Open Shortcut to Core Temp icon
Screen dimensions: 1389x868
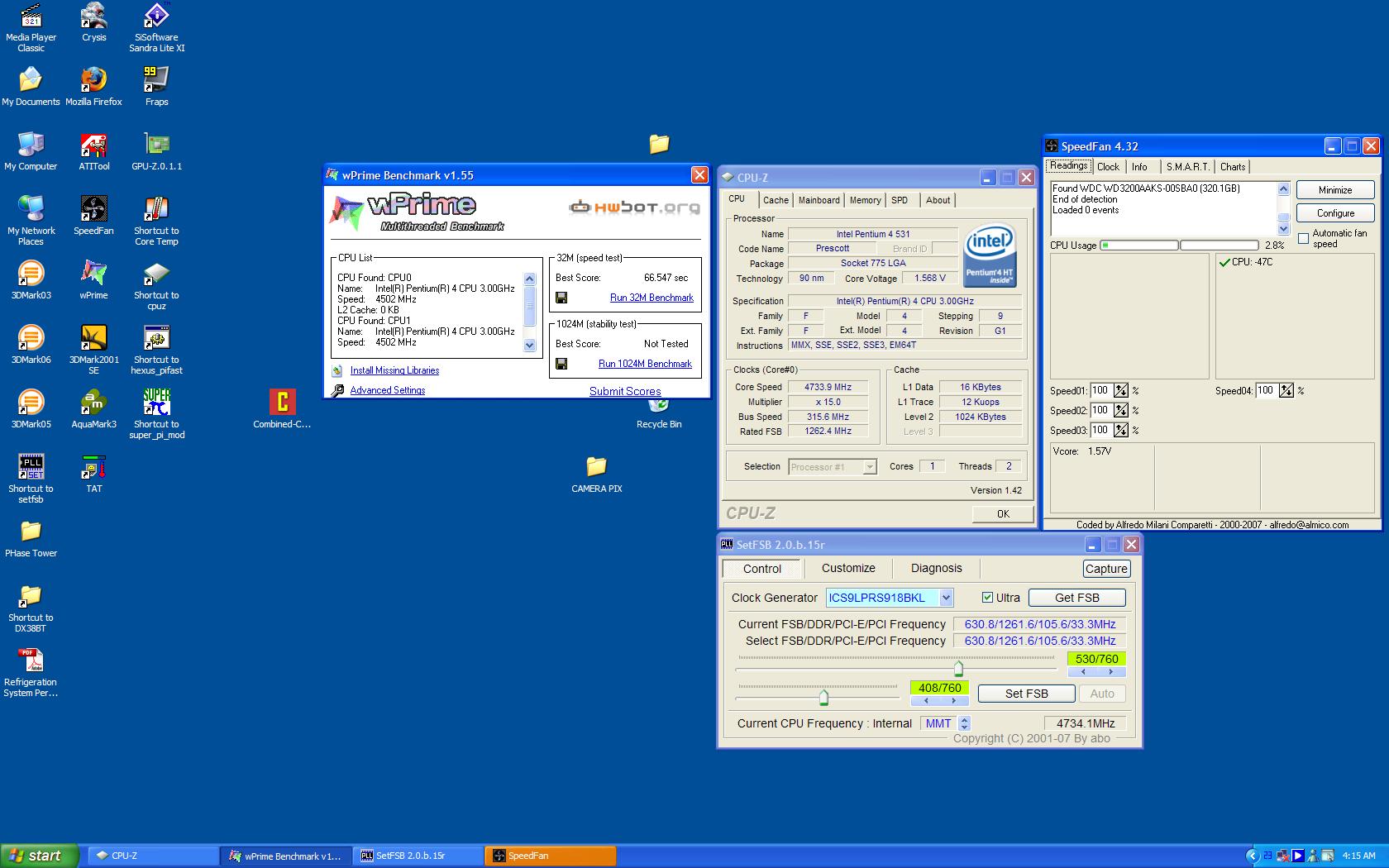156,221
